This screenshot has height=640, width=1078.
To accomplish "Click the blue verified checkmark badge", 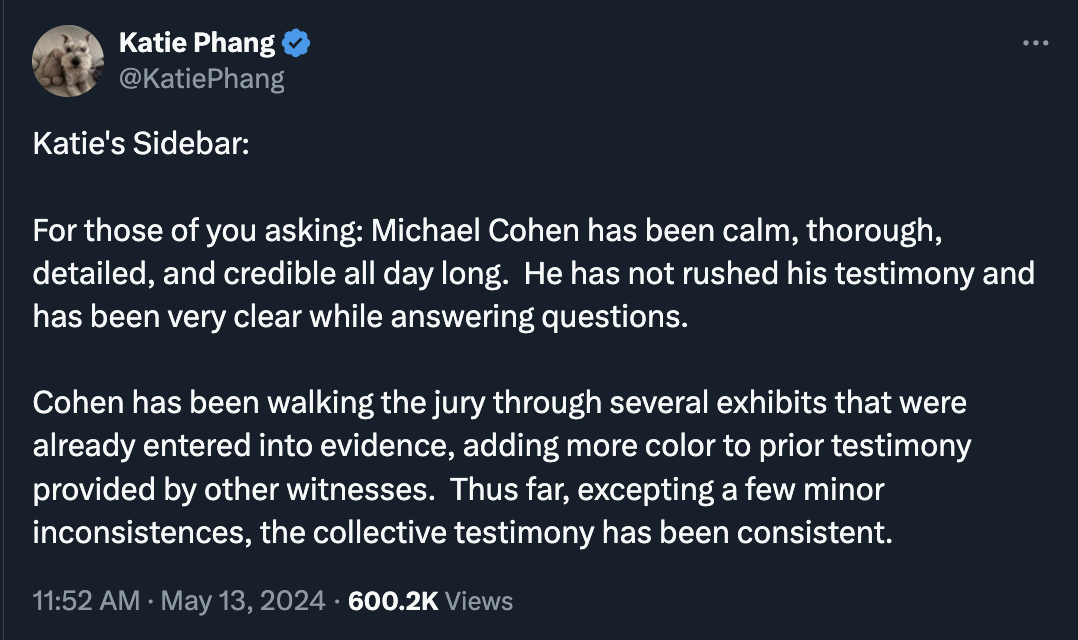I will click(296, 43).
